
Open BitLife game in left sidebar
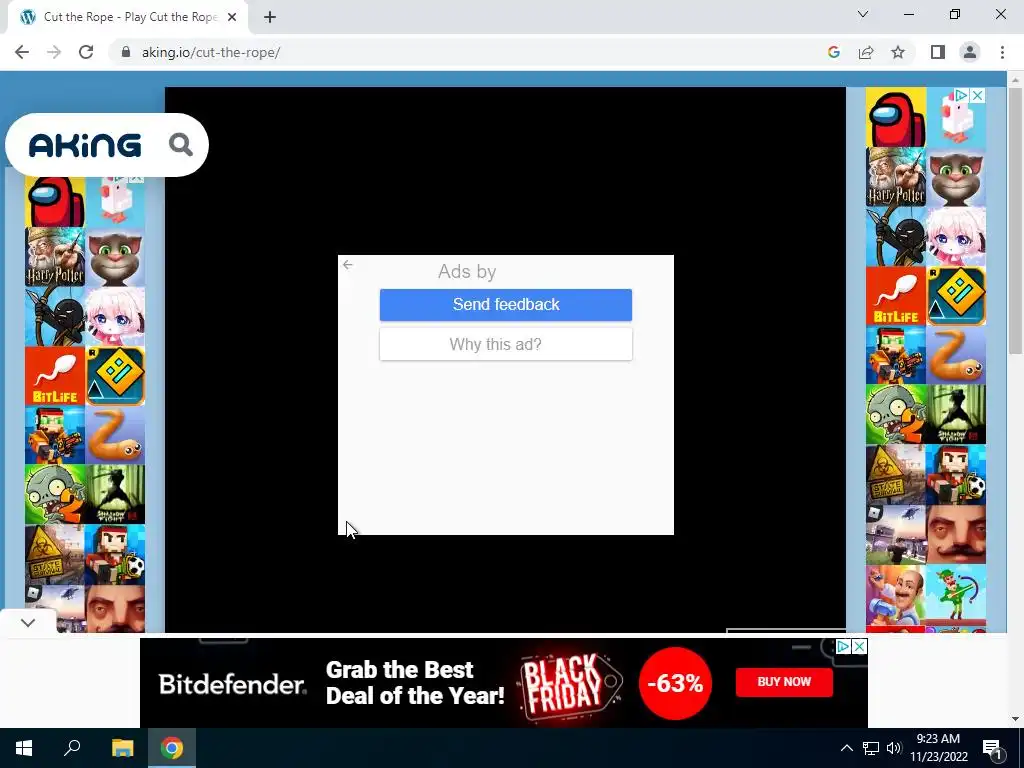[x=55, y=376]
